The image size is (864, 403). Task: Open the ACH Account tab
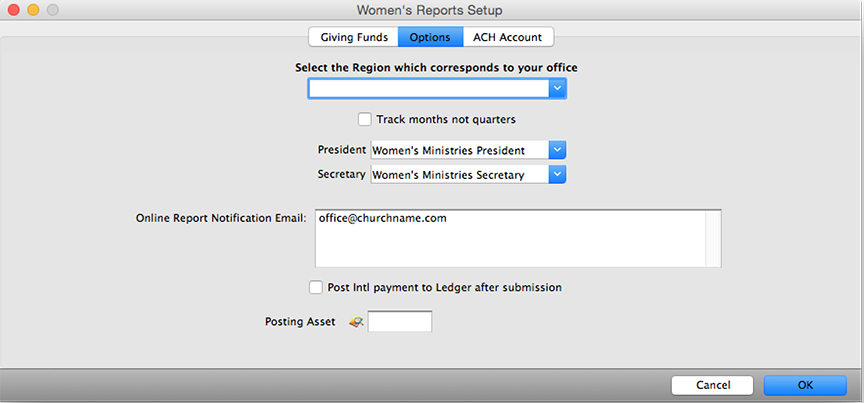pos(508,37)
